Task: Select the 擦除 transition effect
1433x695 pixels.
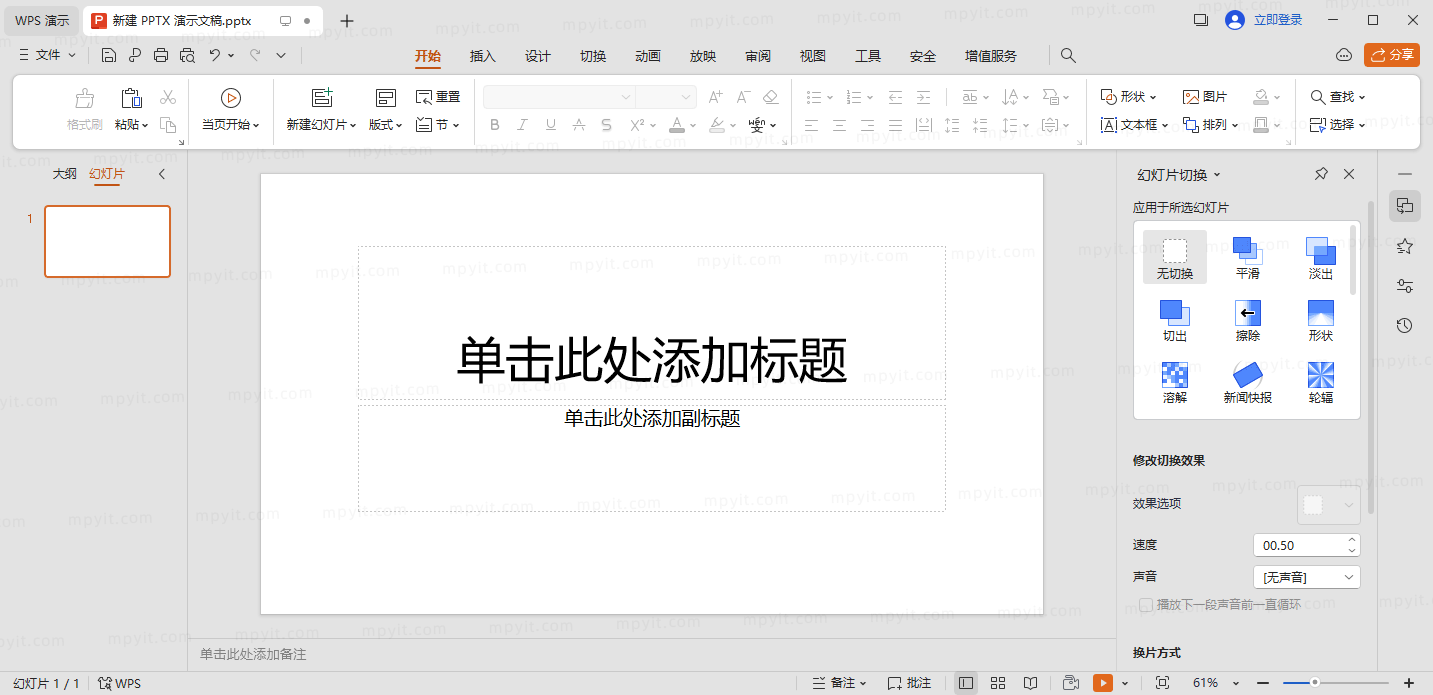Action: click(1247, 320)
